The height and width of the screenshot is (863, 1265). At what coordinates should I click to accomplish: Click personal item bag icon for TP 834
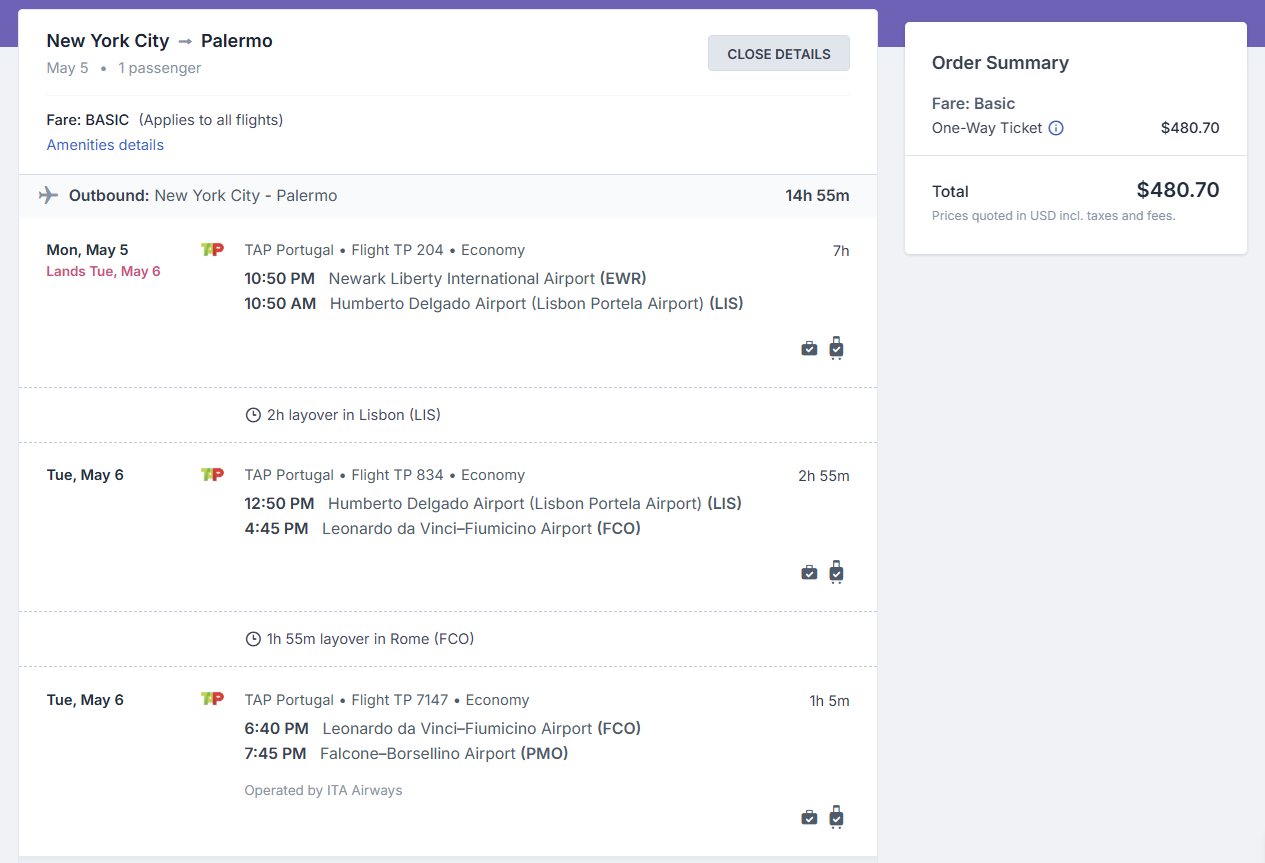click(809, 574)
